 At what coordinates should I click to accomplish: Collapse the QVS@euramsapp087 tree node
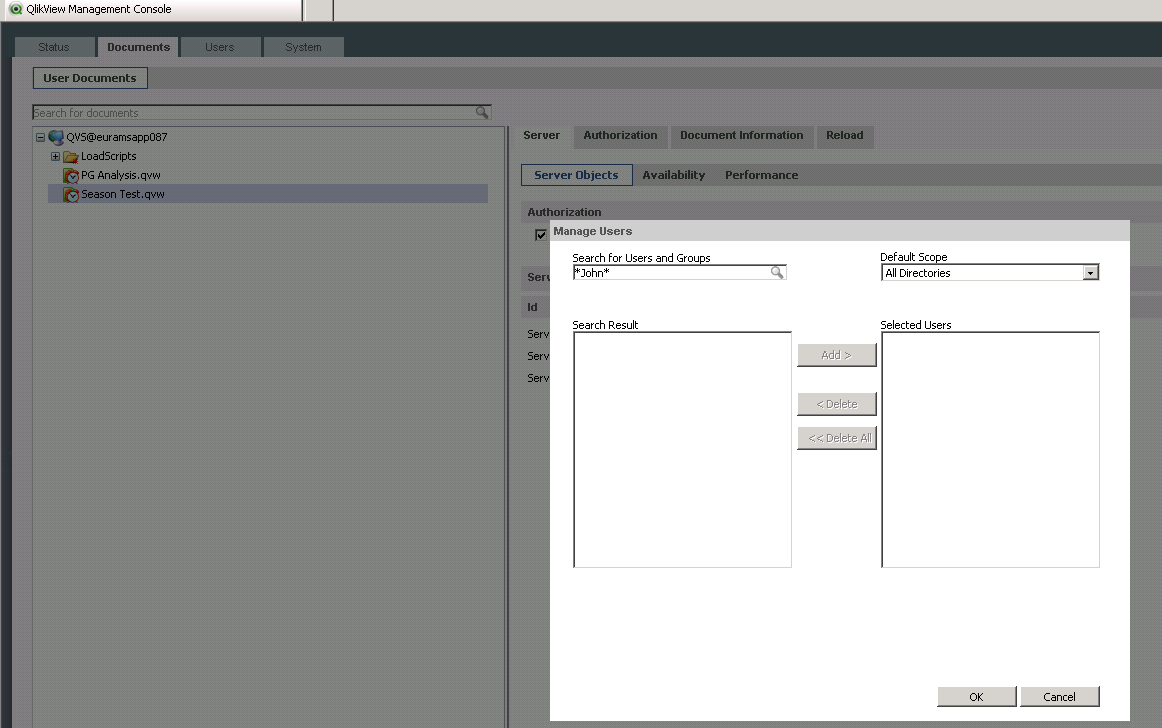point(41,137)
